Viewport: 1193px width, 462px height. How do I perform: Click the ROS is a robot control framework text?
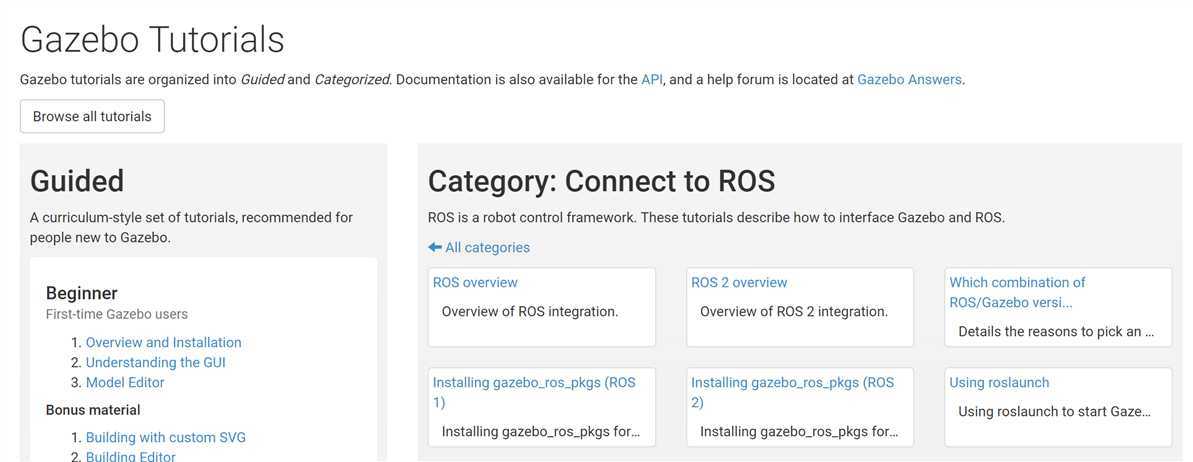(x=717, y=218)
